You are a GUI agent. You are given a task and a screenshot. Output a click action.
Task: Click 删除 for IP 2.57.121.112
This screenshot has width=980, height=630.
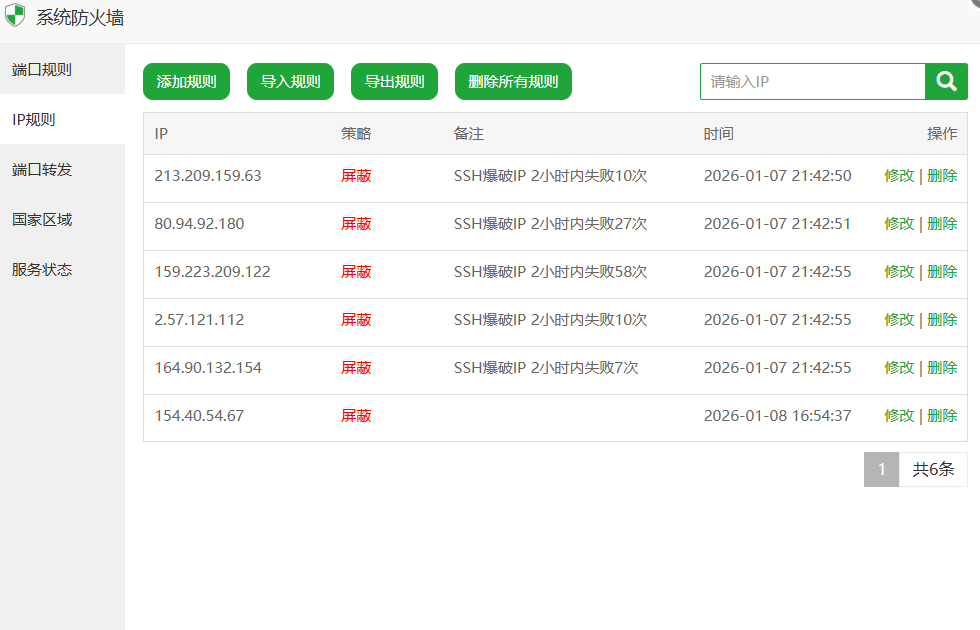point(942,320)
